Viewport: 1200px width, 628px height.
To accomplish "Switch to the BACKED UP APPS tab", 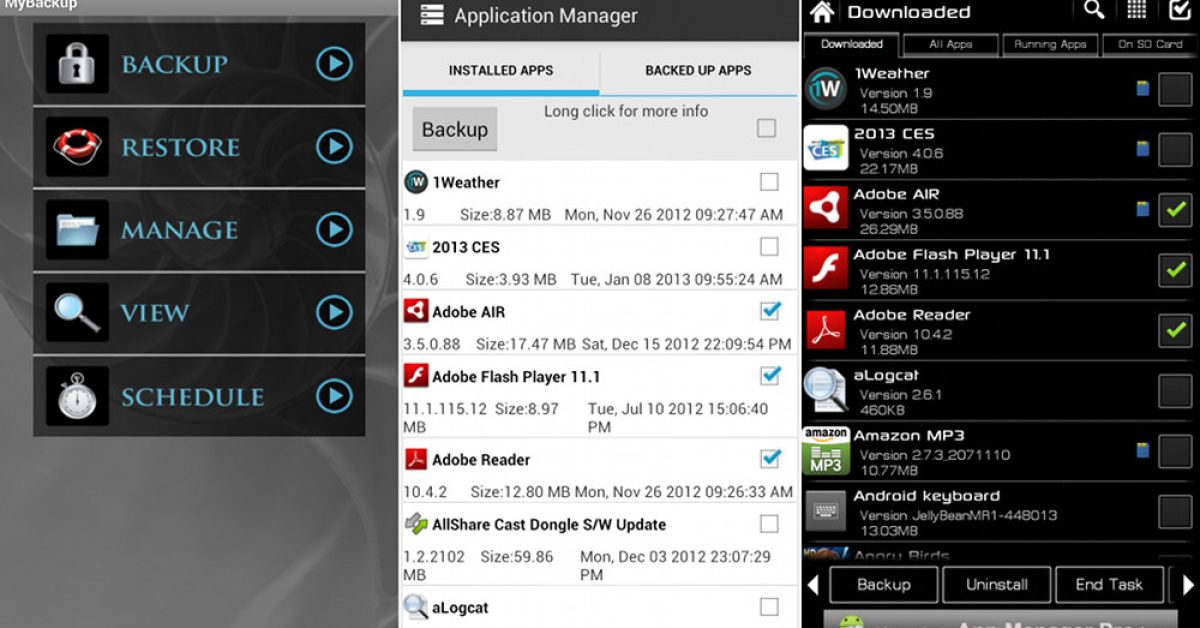I will (x=698, y=71).
